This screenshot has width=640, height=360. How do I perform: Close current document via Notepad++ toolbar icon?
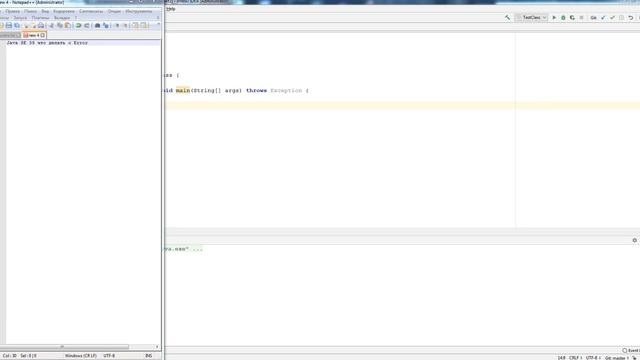click(x=26, y=25)
